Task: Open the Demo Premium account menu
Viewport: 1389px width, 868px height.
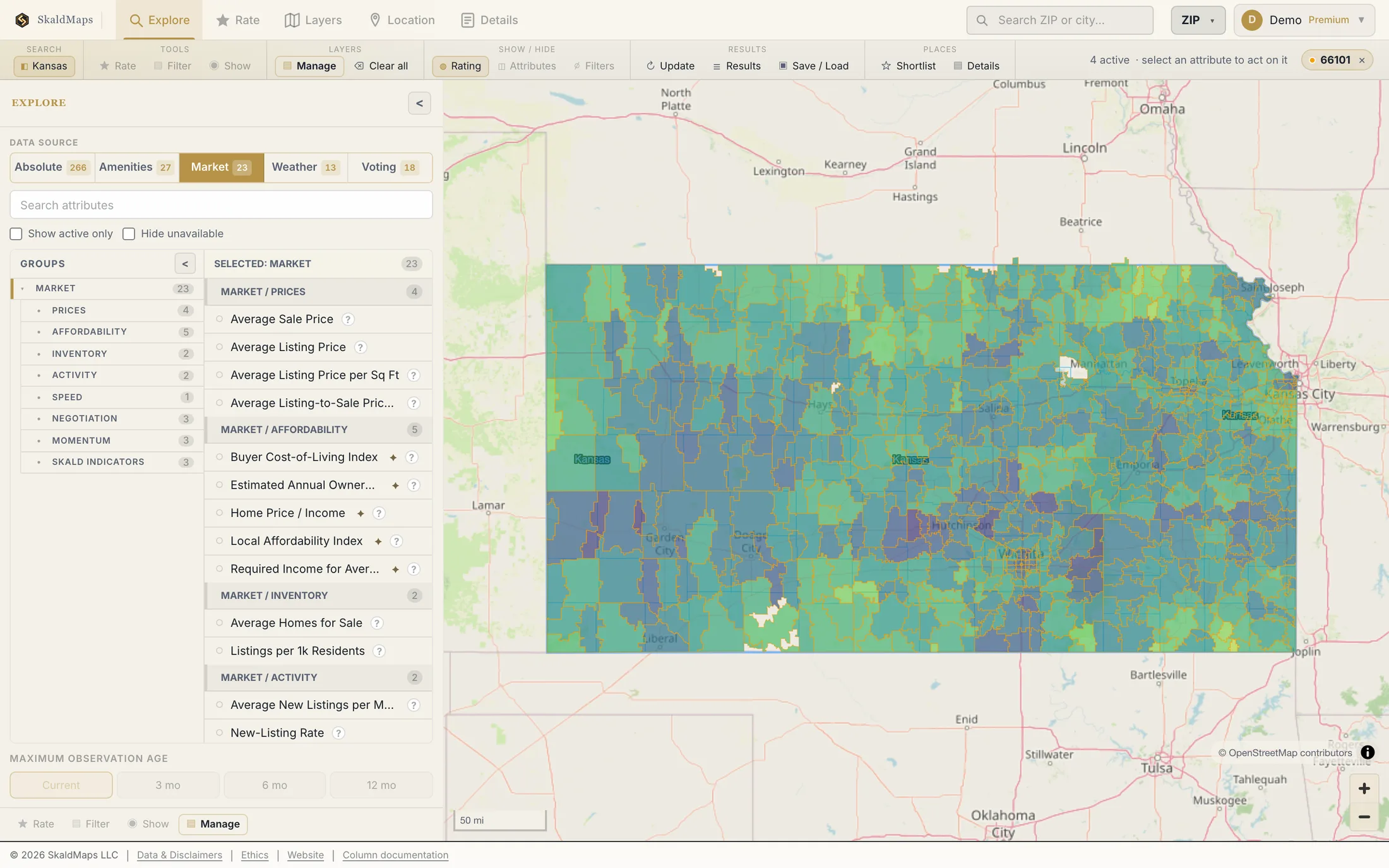Action: pyautogui.click(x=1304, y=20)
